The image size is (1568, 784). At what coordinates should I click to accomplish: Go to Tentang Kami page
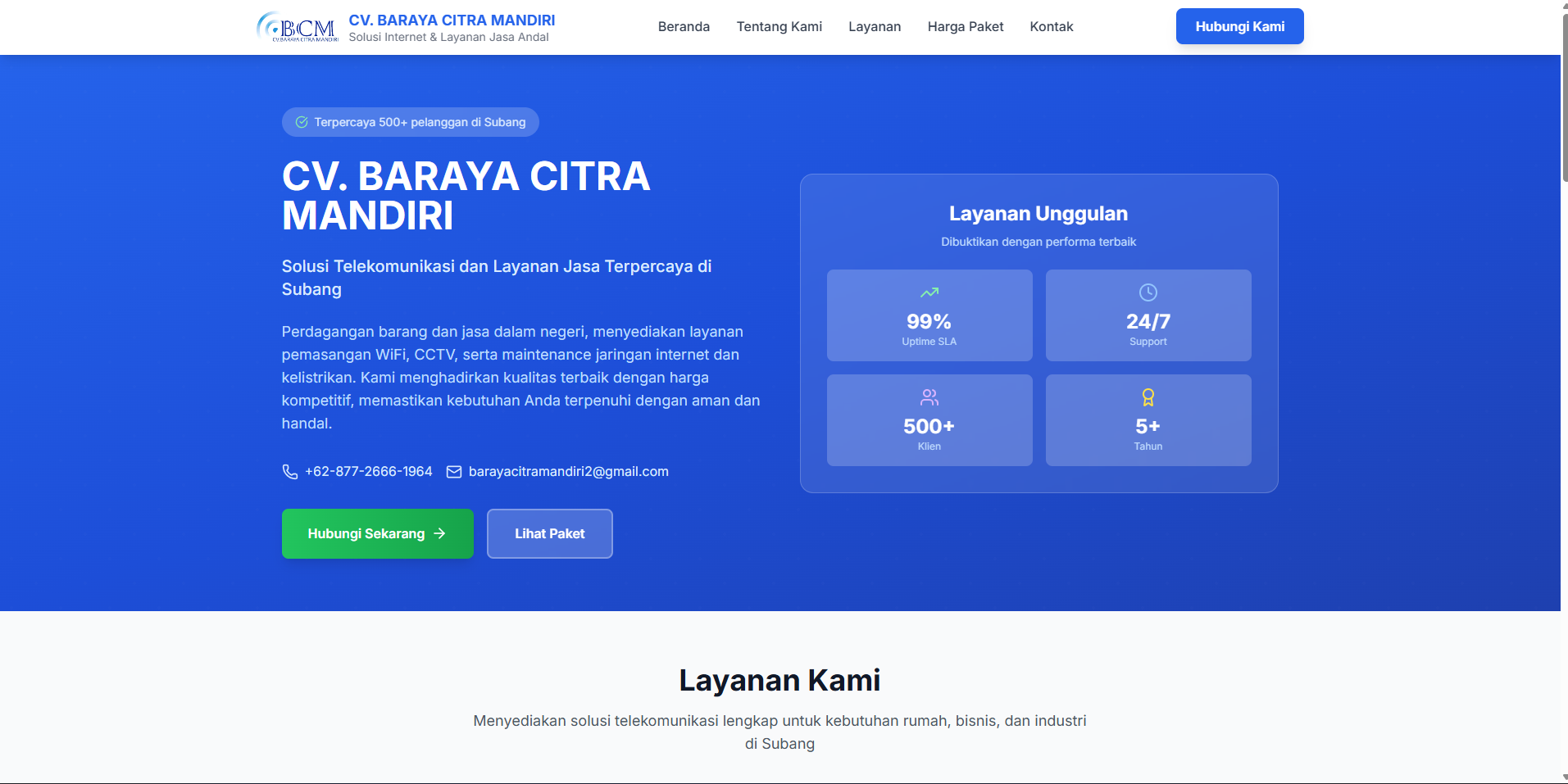click(x=779, y=27)
